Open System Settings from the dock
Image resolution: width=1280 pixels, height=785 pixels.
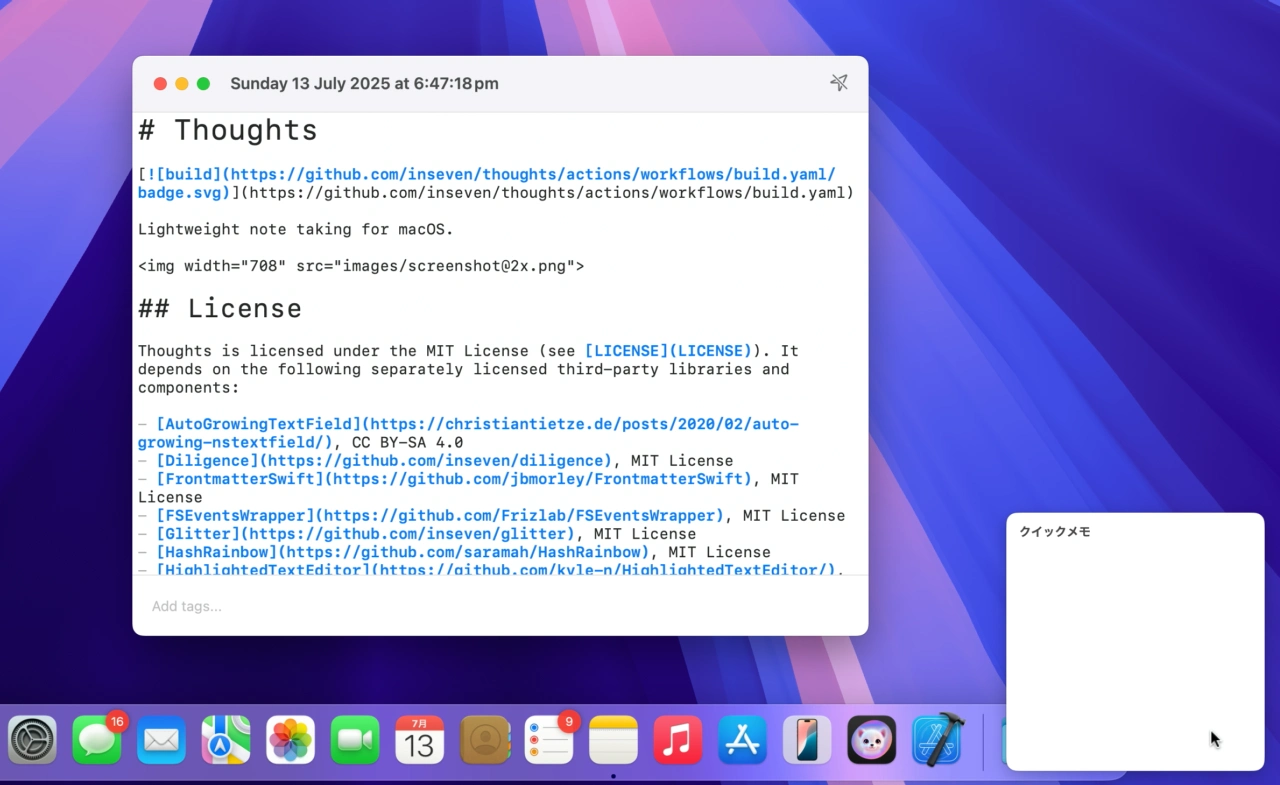(x=33, y=741)
